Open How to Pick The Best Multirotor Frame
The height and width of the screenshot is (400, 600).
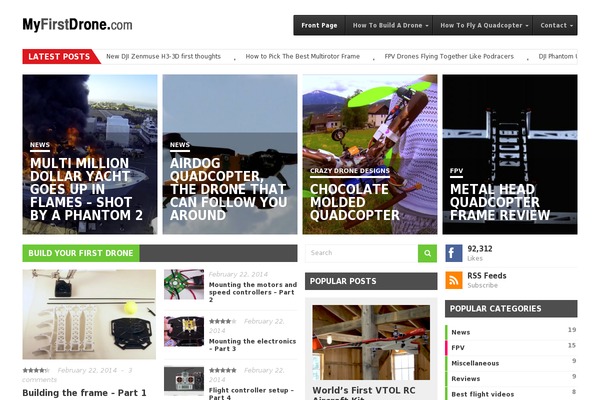point(303,56)
